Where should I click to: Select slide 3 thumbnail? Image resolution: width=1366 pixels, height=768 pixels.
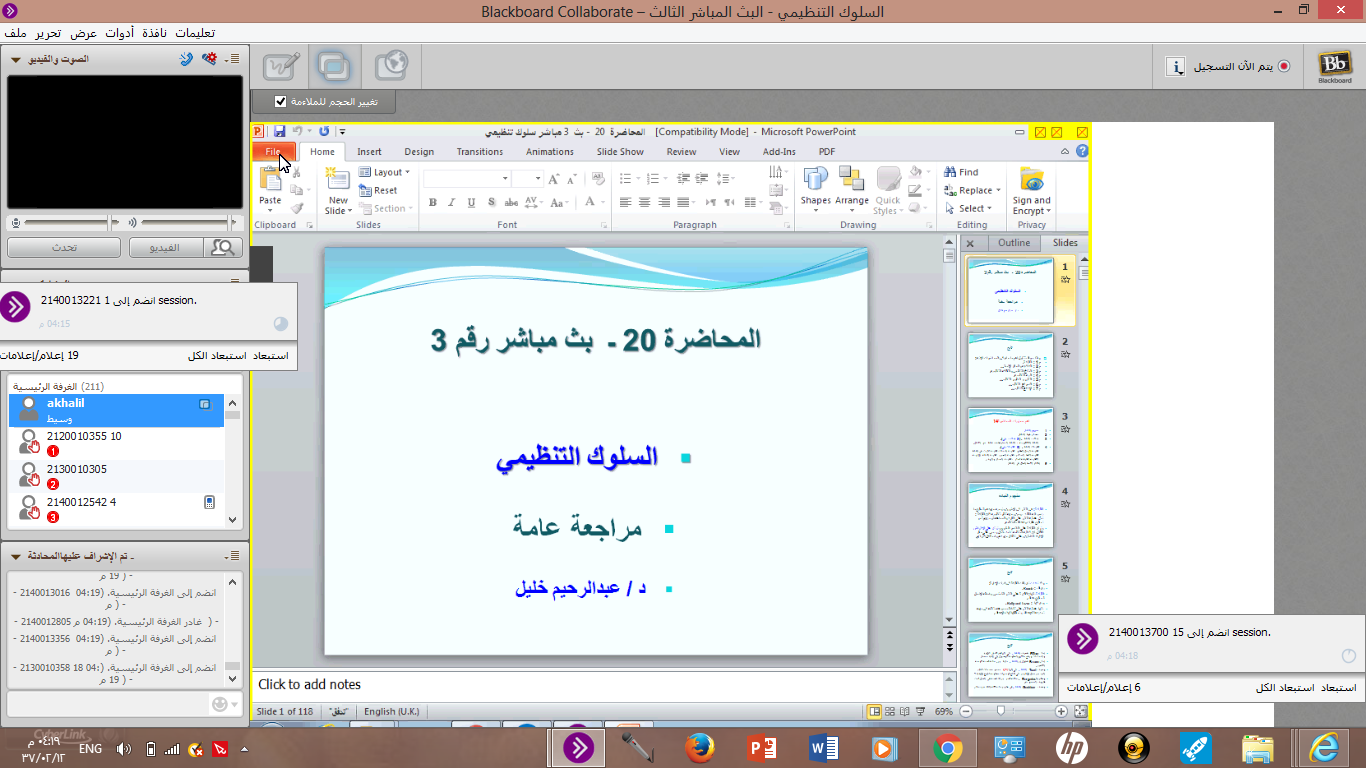pos(1010,440)
